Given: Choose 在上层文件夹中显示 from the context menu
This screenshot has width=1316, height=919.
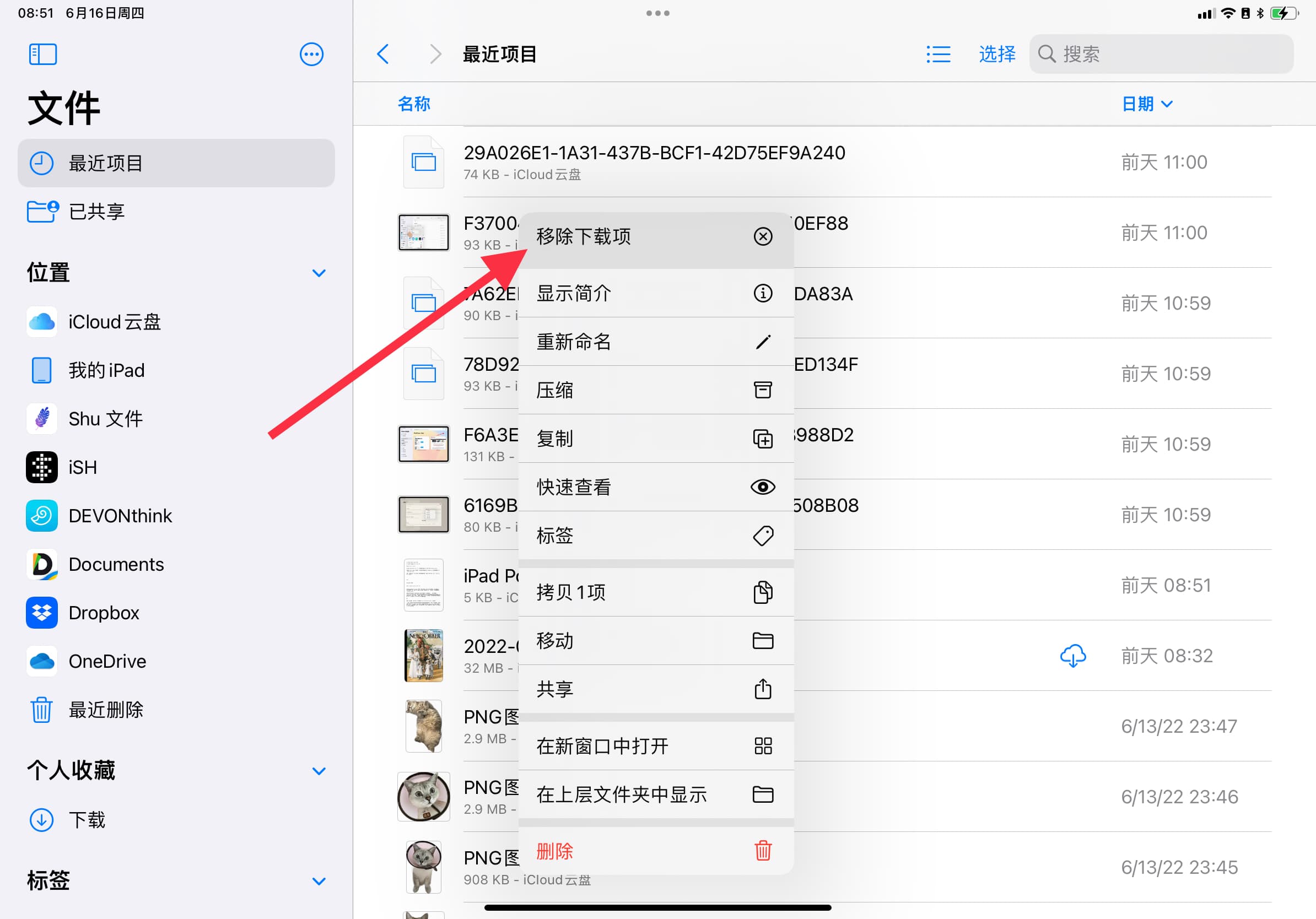Looking at the screenshot, I should tap(656, 794).
